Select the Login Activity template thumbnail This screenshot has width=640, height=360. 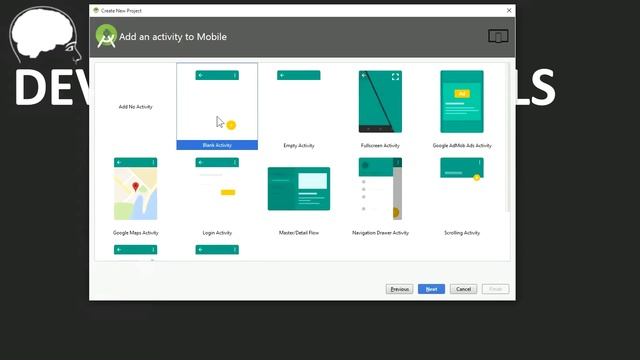(217, 189)
